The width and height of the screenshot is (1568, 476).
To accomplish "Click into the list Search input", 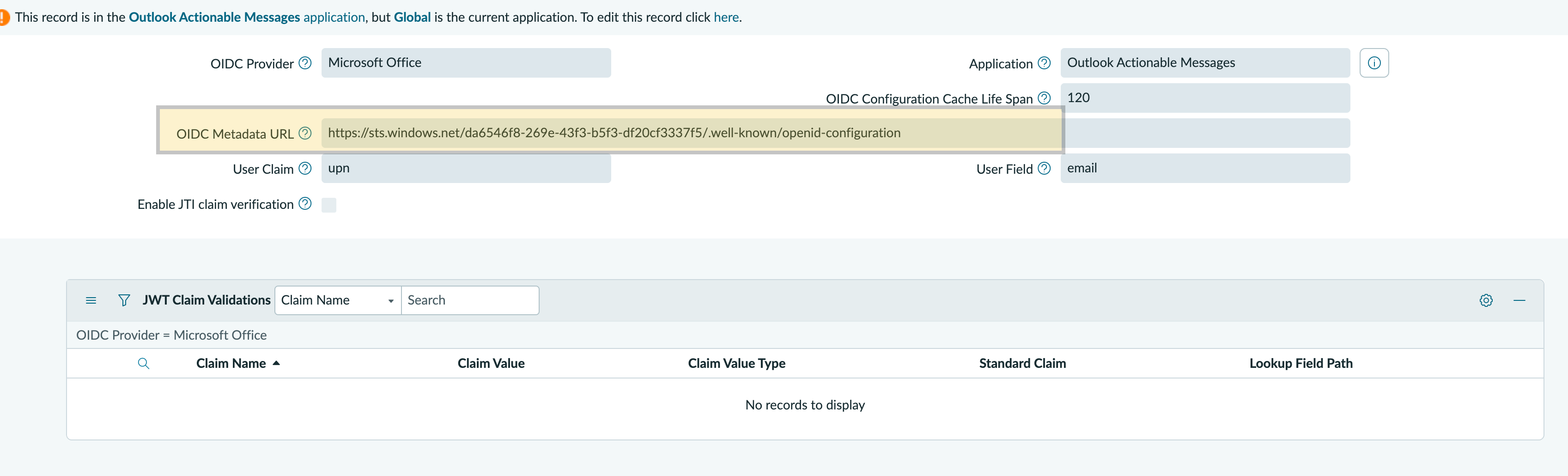I will (470, 301).
